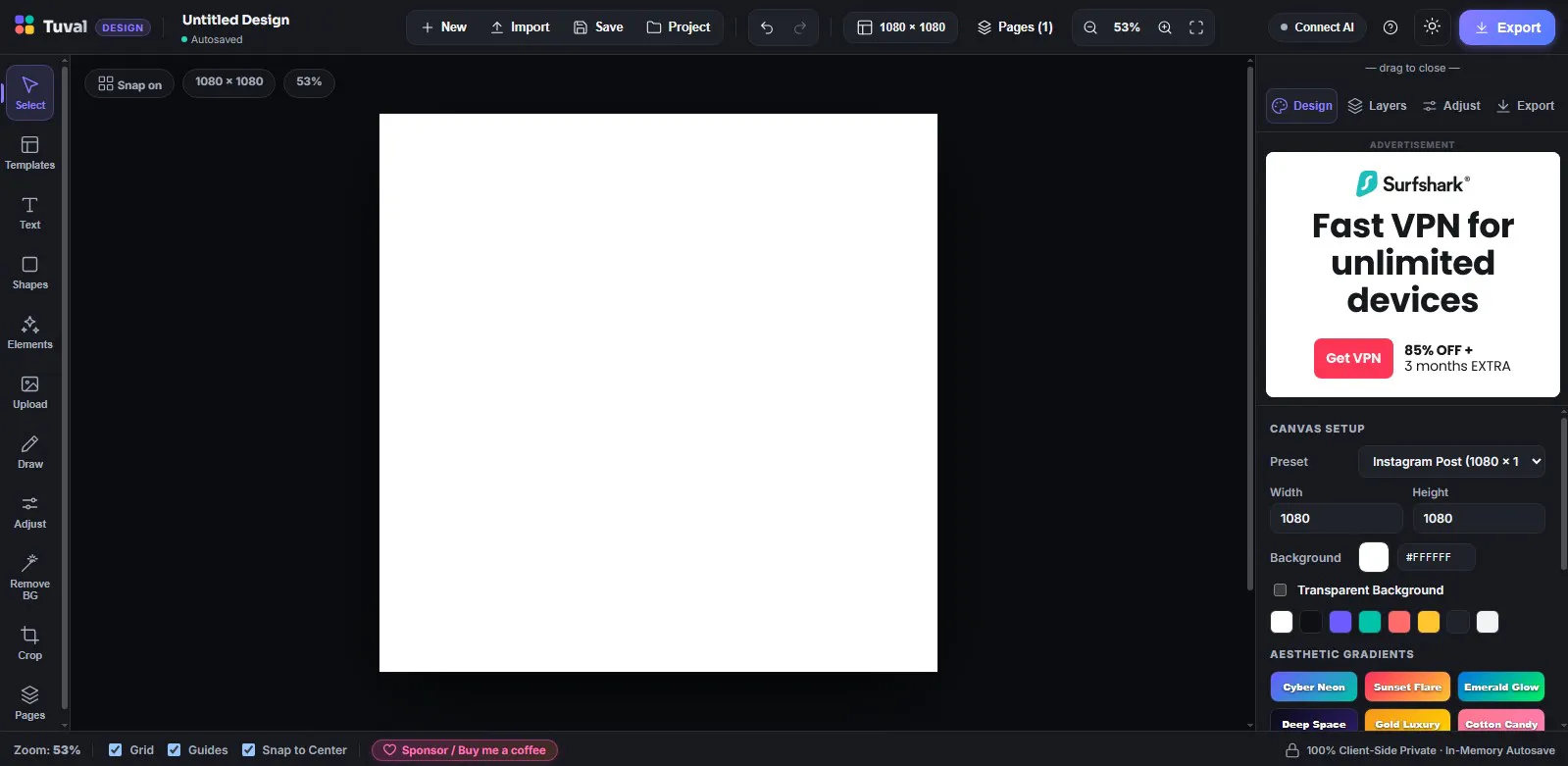Enable the Transparent Background checkbox
Screen dimensions: 1568x766
(1280, 589)
